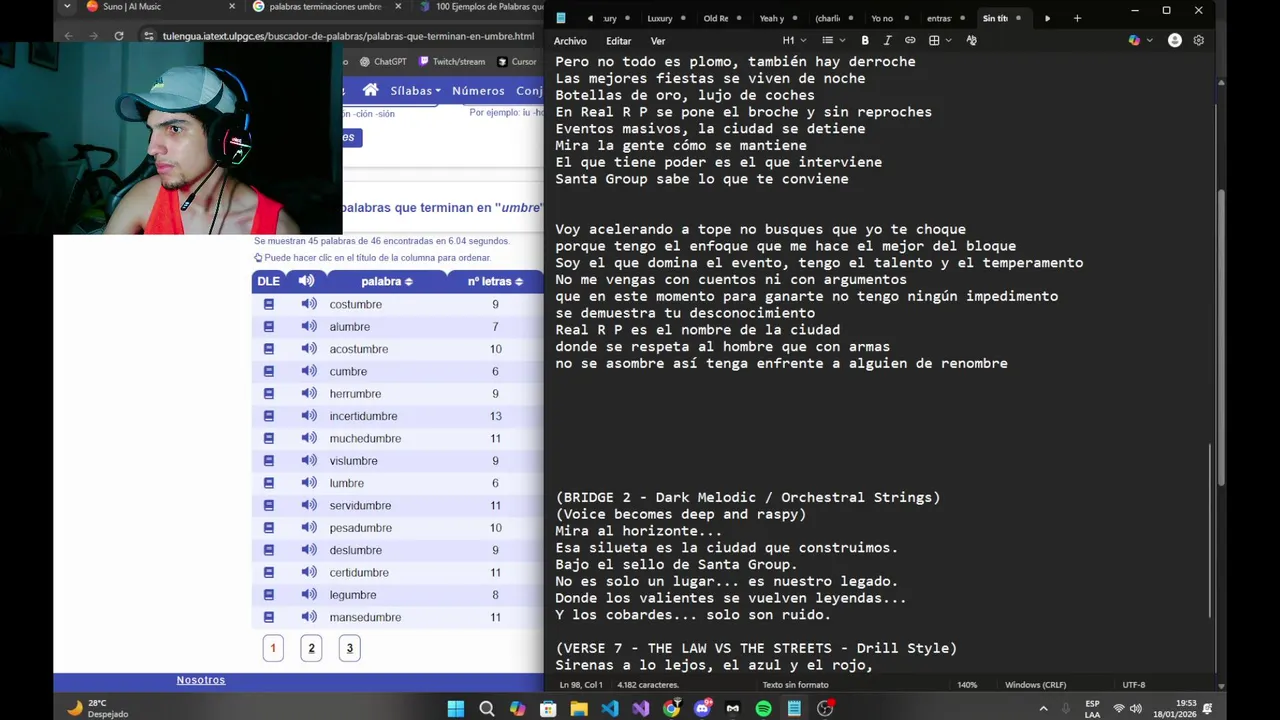Play audio for the word cumbre
Image resolution: width=1280 pixels, height=720 pixels.
pyautogui.click(x=309, y=371)
